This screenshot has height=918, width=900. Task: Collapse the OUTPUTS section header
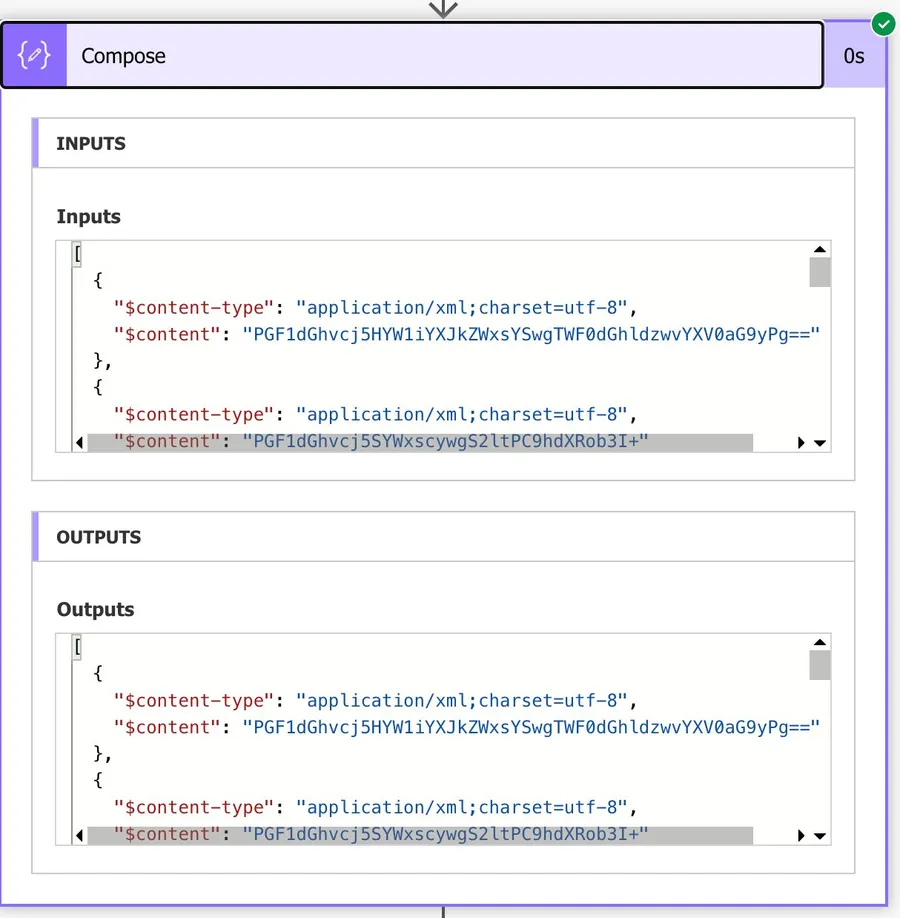pos(98,537)
